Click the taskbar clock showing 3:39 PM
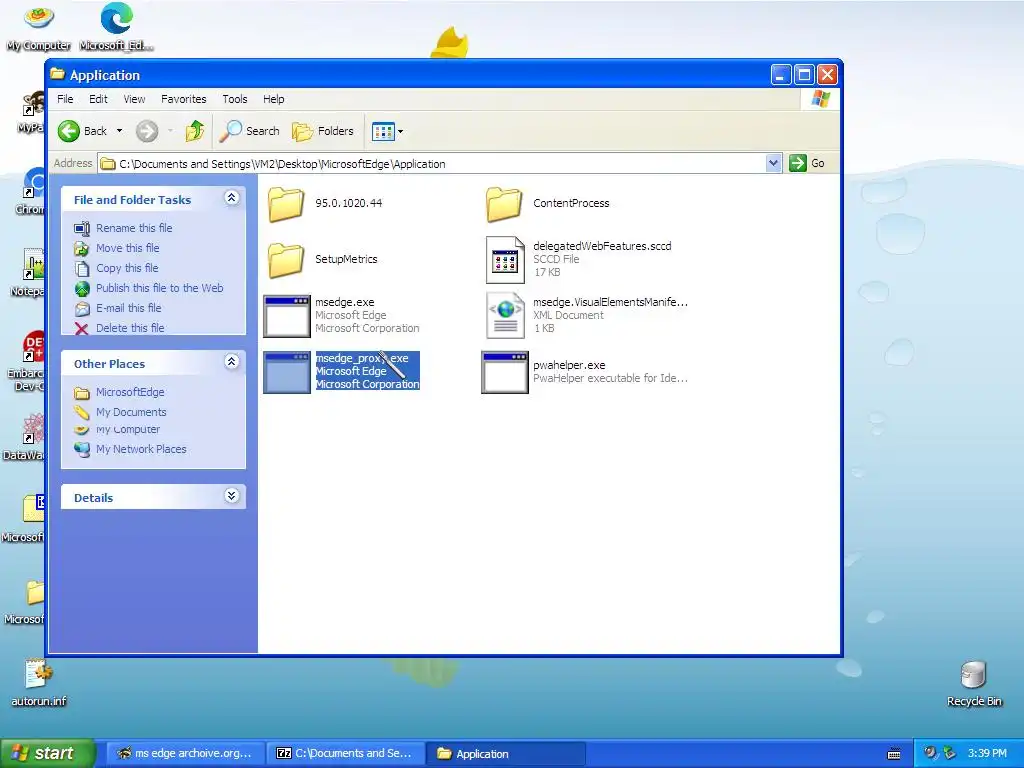The width and height of the screenshot is (1024, 768). pos(987,753)
